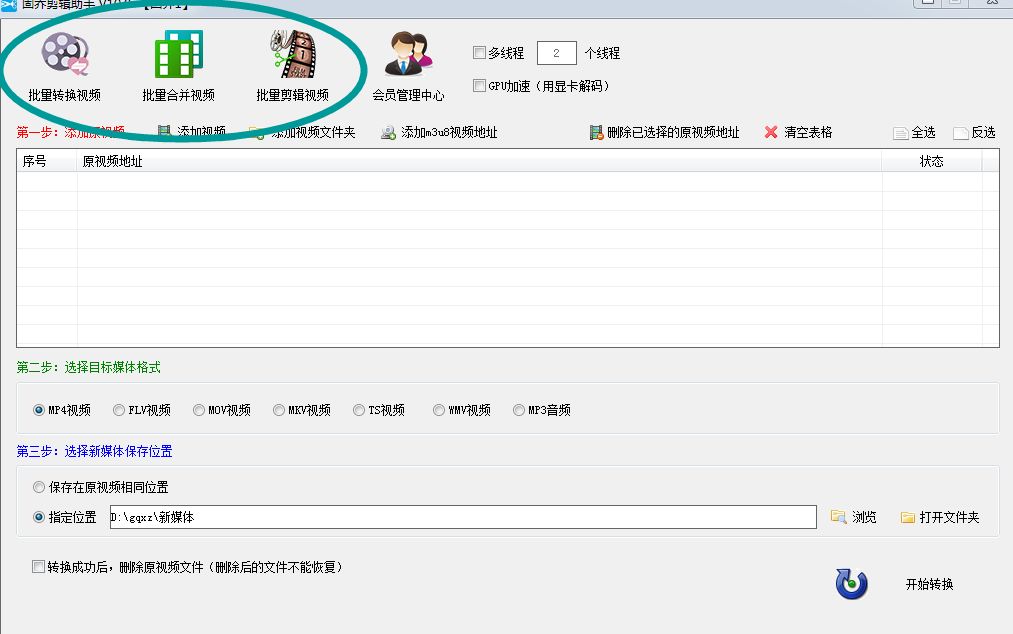Click 批量合并视频 label text
This screenshot has width=1013, height=634.
tap(178, 95)
